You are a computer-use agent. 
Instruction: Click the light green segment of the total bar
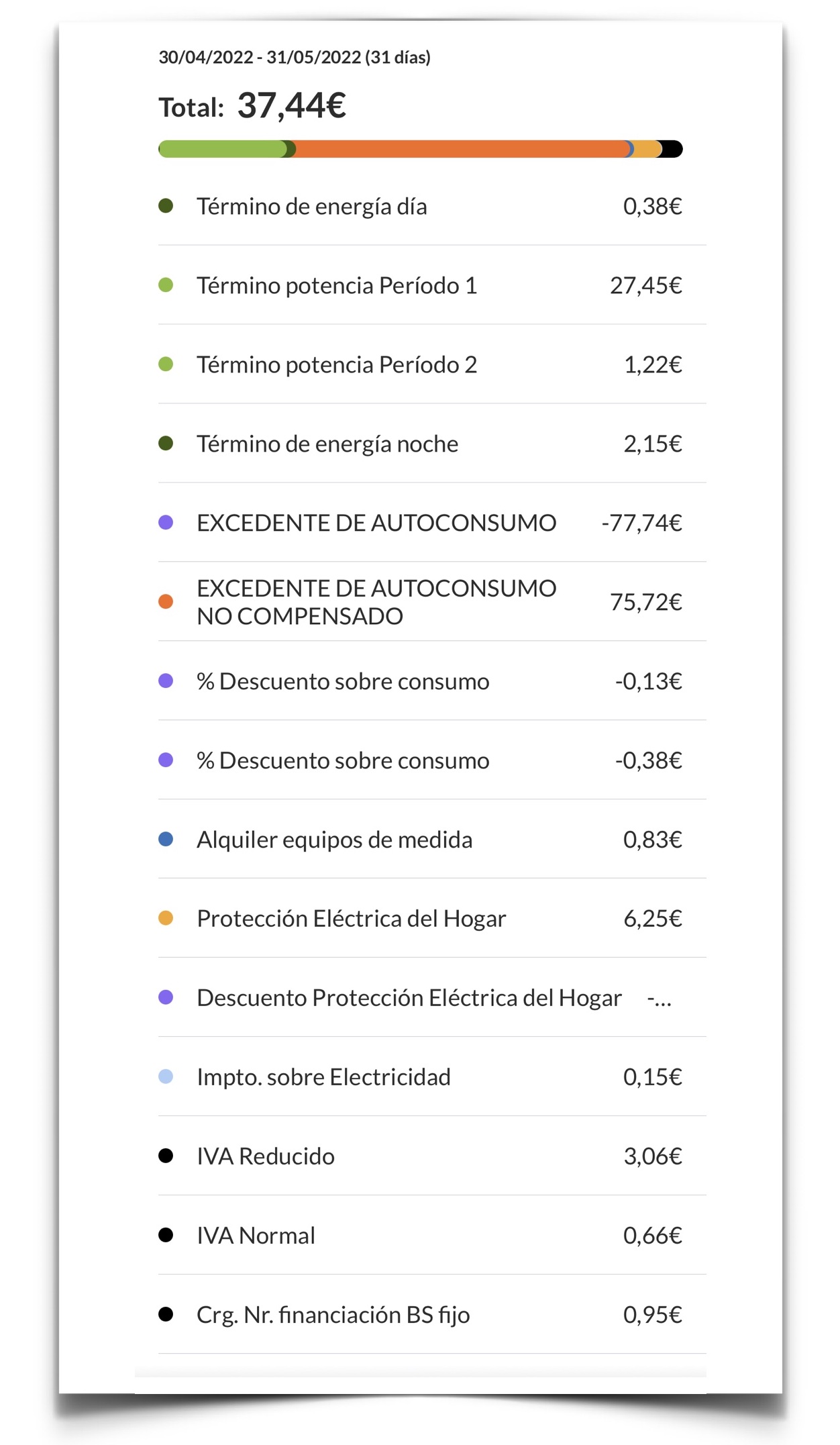point(220,149)
